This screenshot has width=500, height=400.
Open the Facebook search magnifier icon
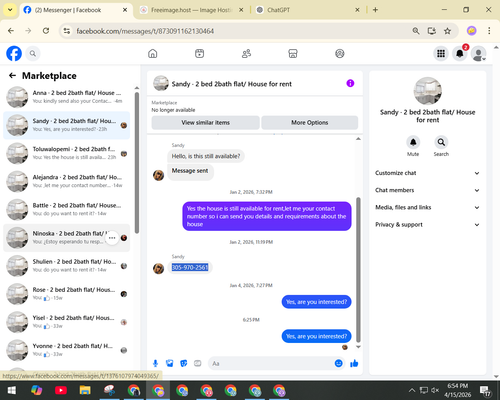tap(33, 53)
